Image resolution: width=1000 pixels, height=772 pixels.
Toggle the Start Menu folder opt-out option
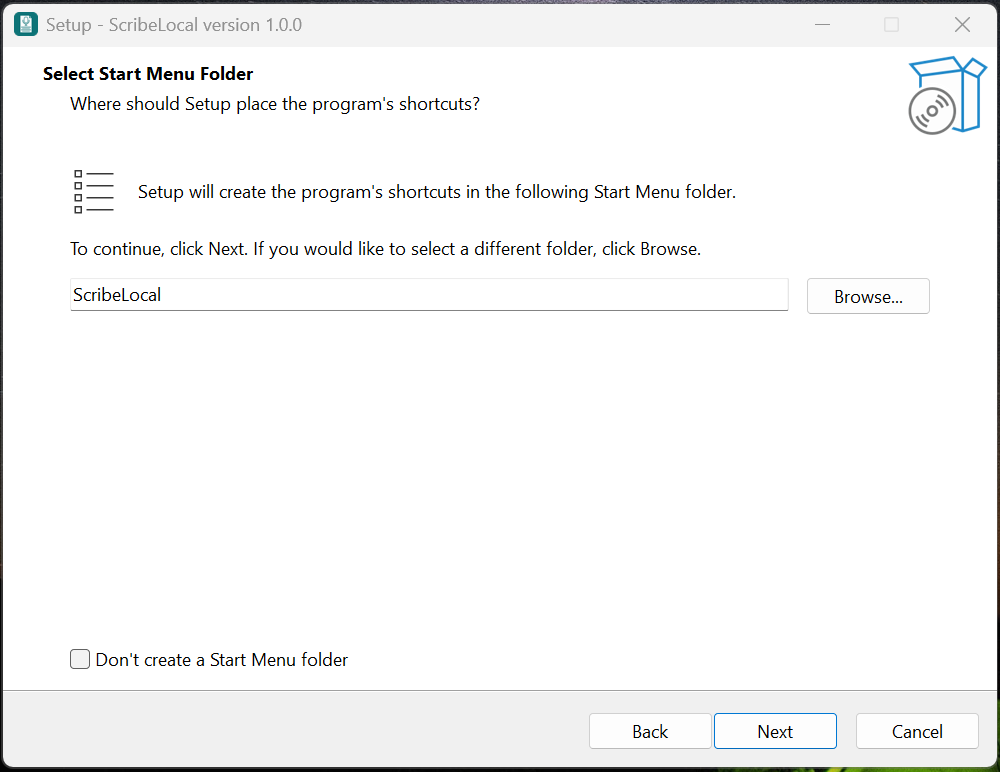click(x=79, y=659)
